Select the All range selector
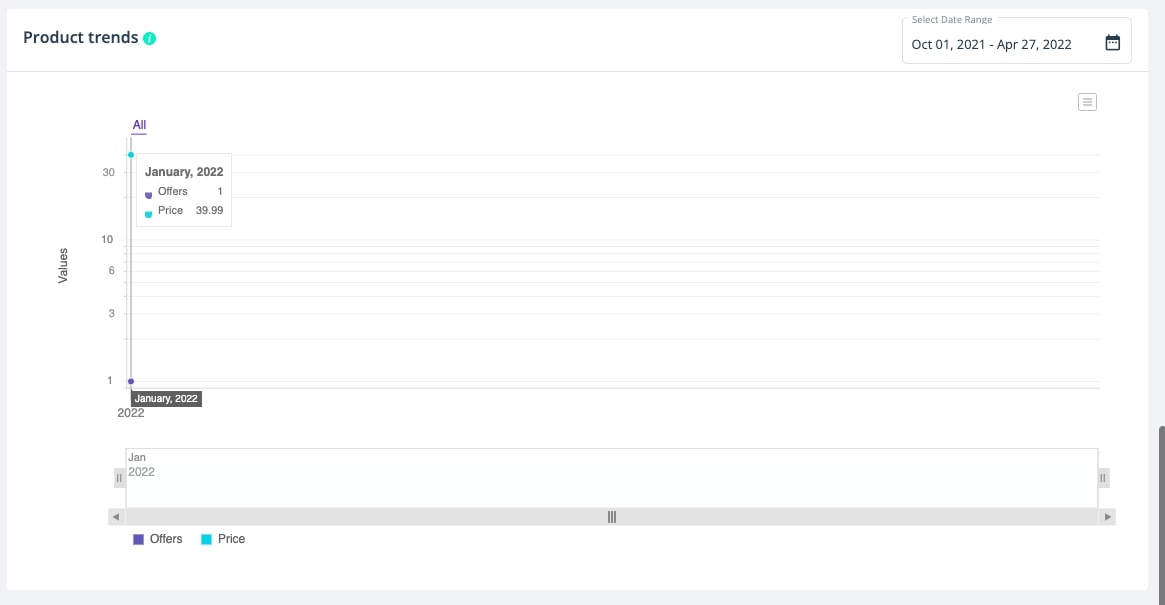 point(139,125)
